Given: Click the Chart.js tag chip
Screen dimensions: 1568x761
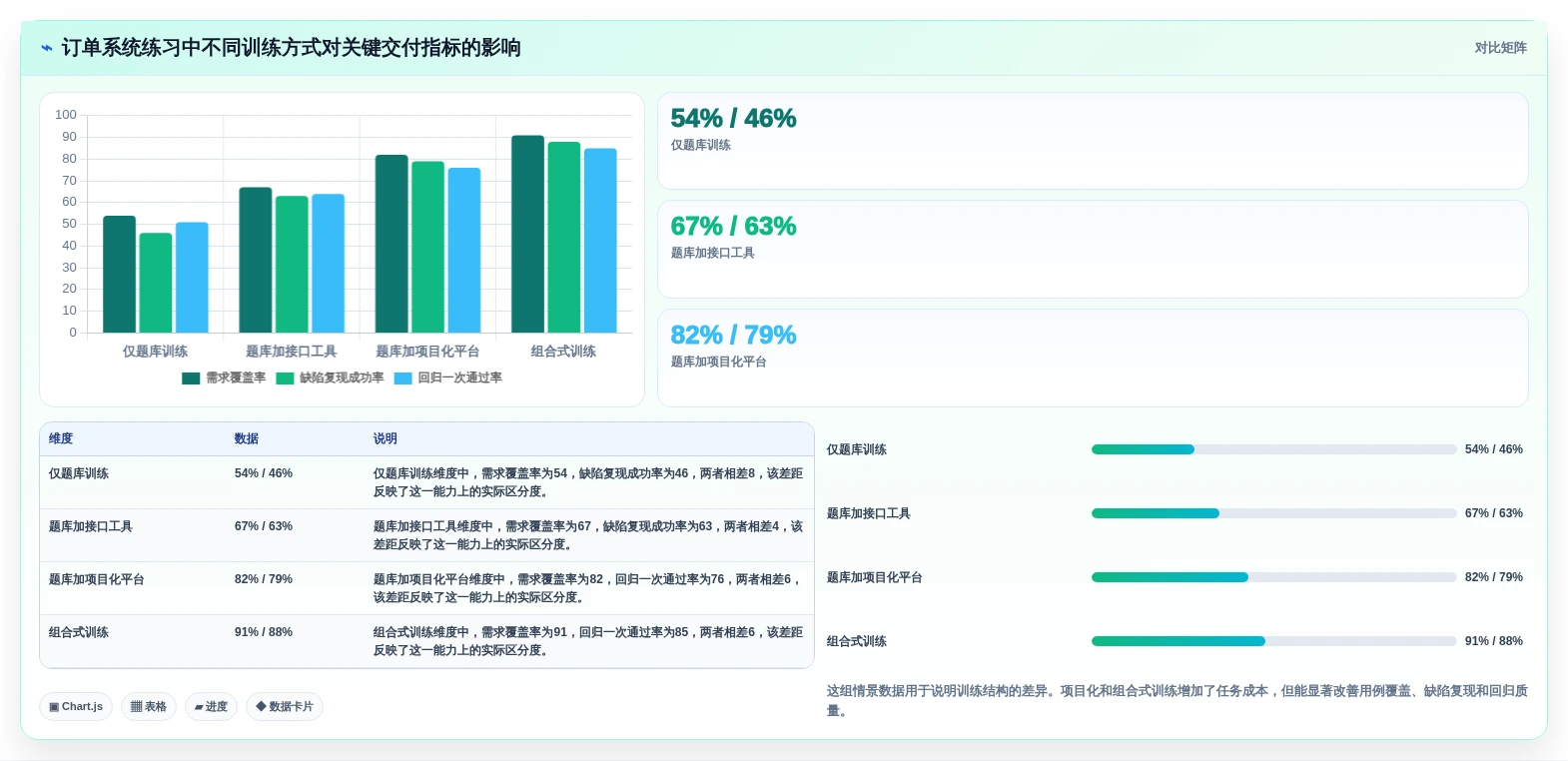Looking at the screenshot, I should click(76, 706).
